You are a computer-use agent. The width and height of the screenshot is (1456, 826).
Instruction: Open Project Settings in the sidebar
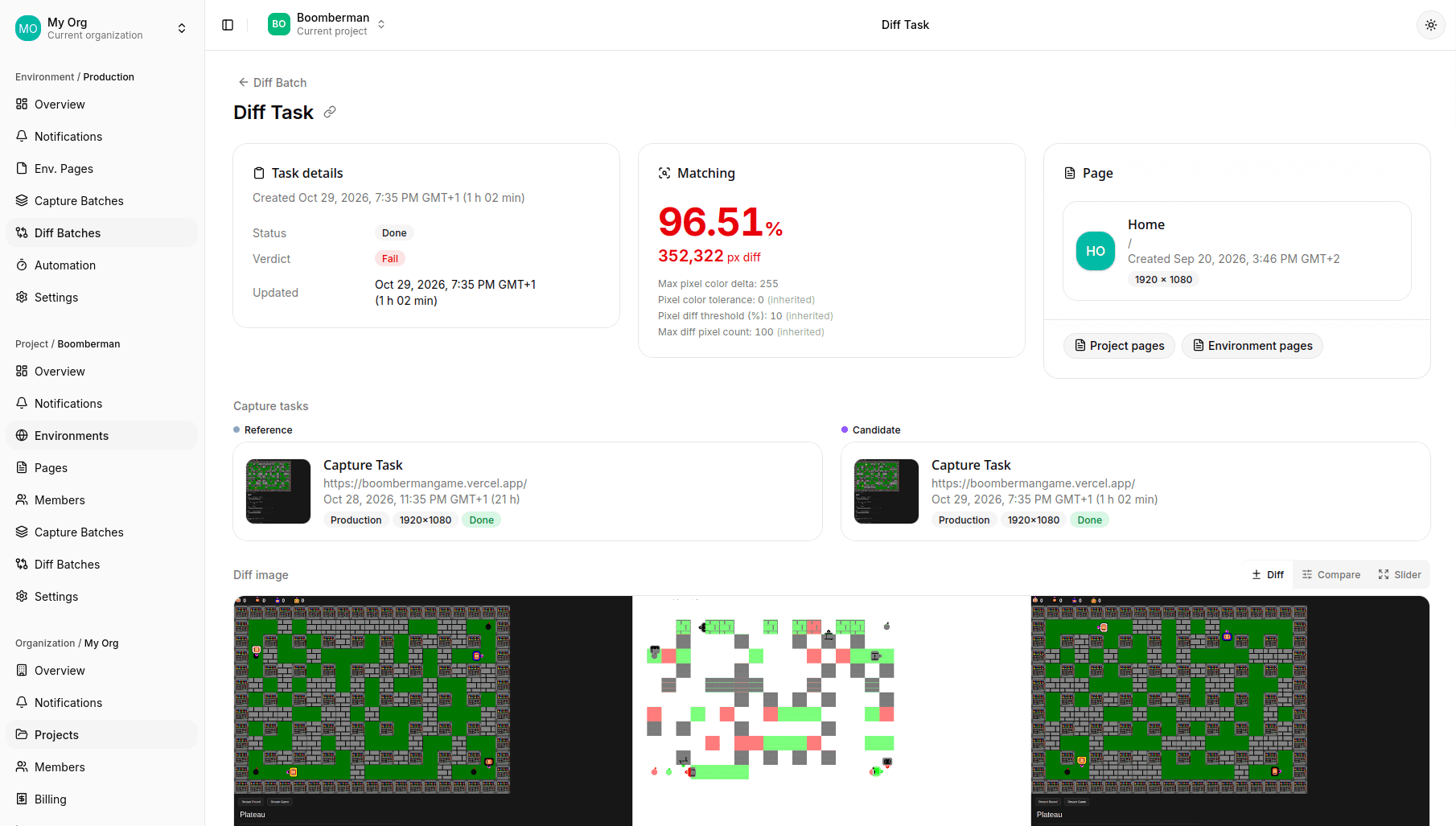[102, 597]
